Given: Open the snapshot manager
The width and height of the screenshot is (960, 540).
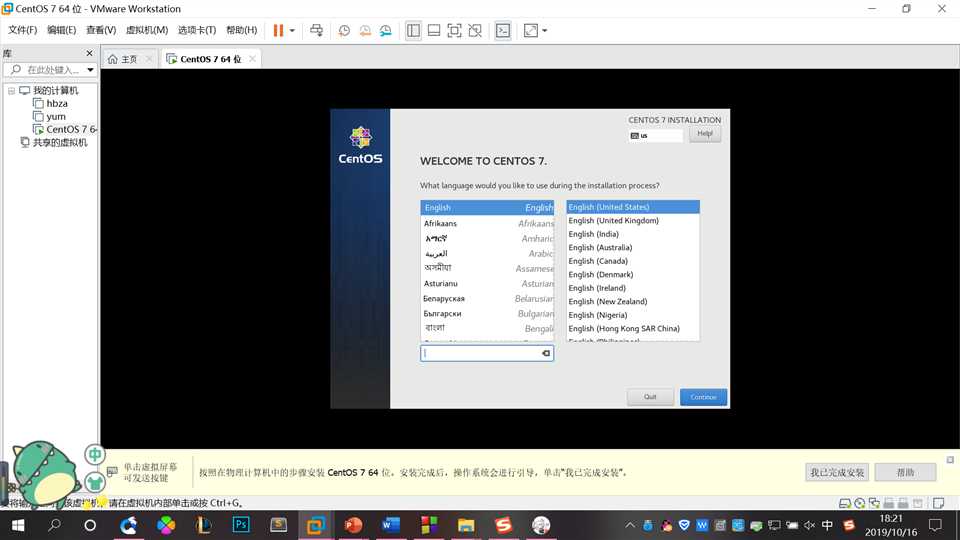Looking at the screenshot, I should (386, 31).
